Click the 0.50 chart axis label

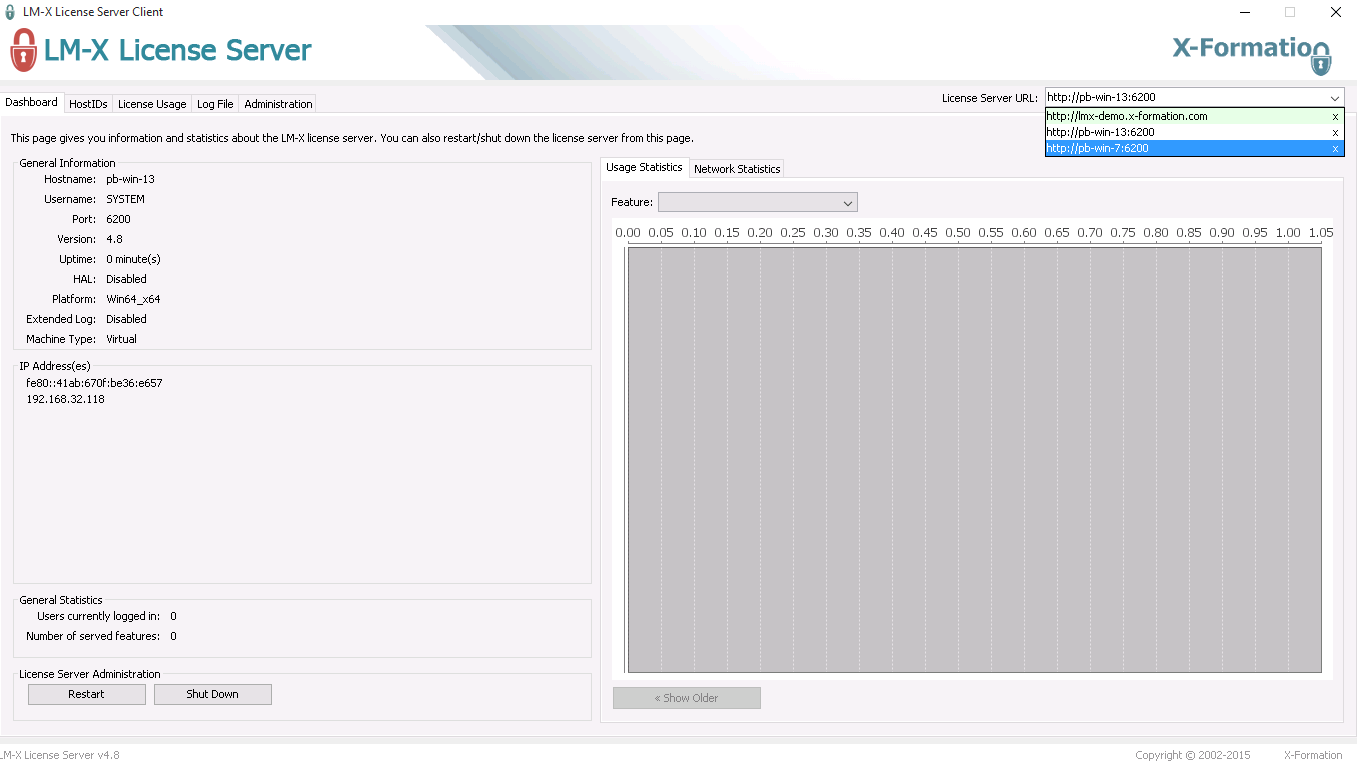click(x=958, y=232)
